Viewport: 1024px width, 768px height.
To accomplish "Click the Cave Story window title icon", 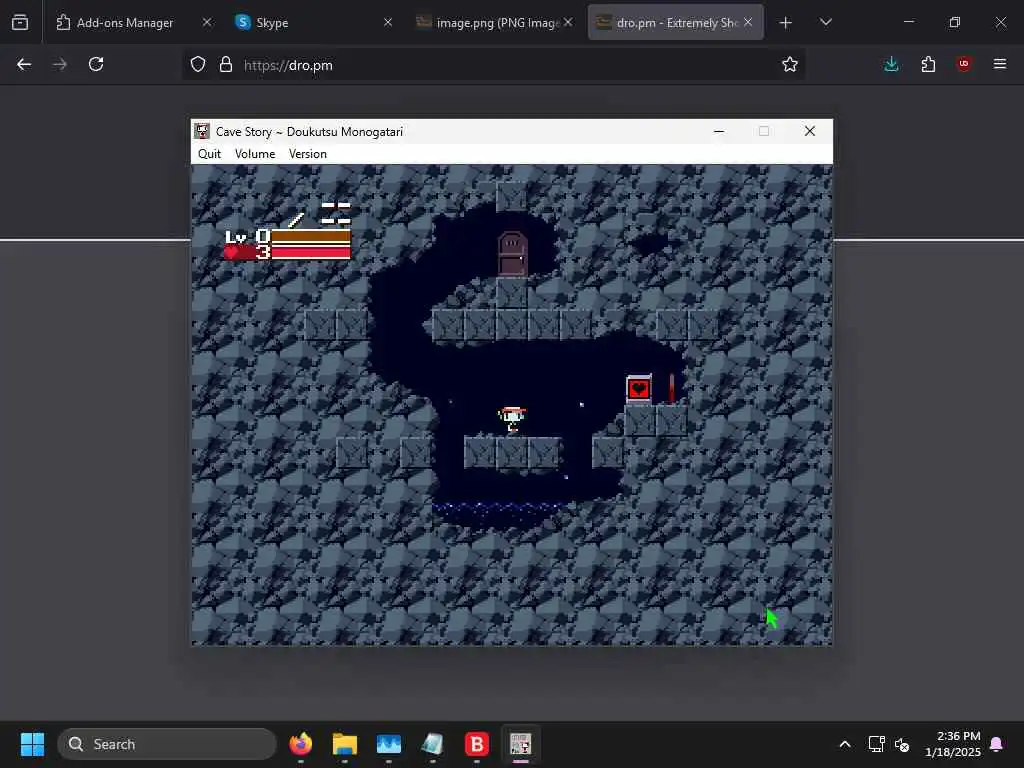I will coord(202,131).
